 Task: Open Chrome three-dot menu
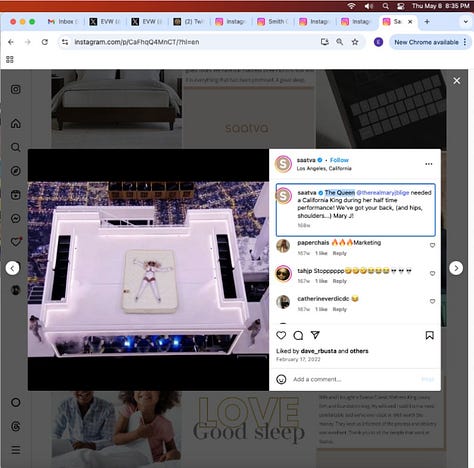pyautogui.click(x=465, y=42)
